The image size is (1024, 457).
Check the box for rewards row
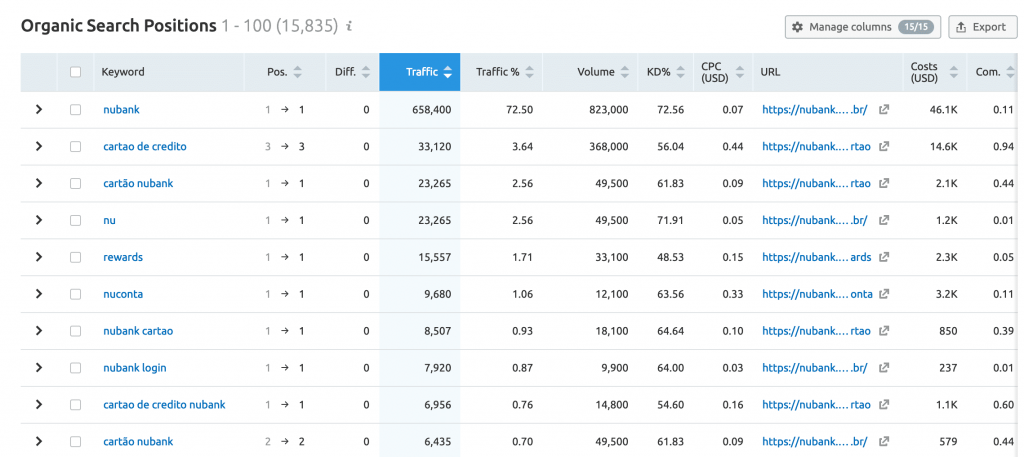76,257
